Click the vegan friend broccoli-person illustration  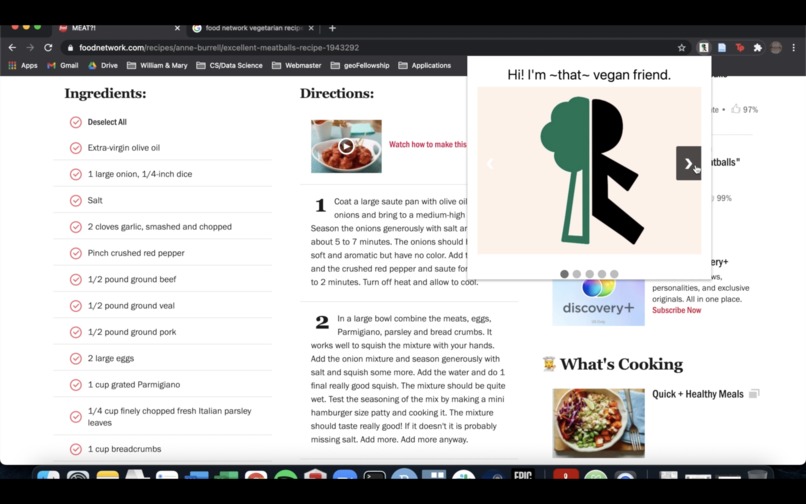click(589, 170)
